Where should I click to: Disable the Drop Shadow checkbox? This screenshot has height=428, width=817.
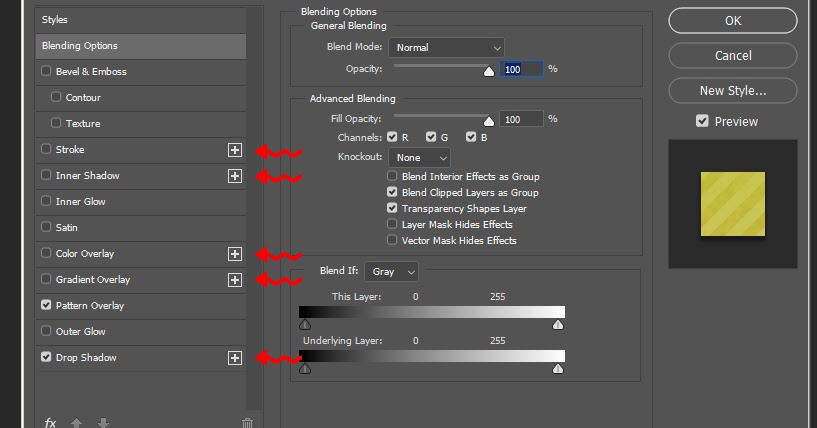pyautogui.click(x=46, y=357)
